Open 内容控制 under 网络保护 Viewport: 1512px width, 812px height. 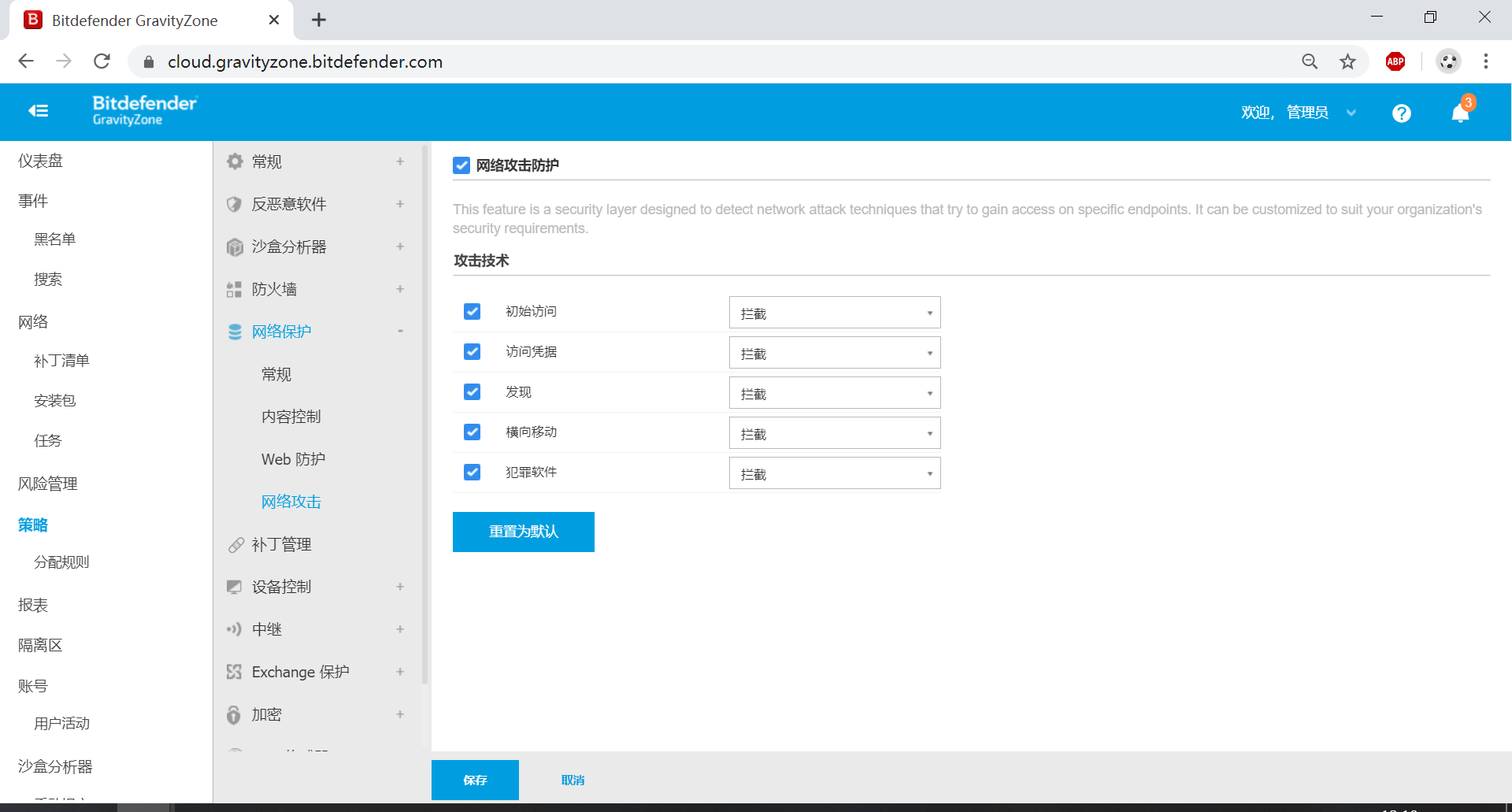click(x=291, y=417)
